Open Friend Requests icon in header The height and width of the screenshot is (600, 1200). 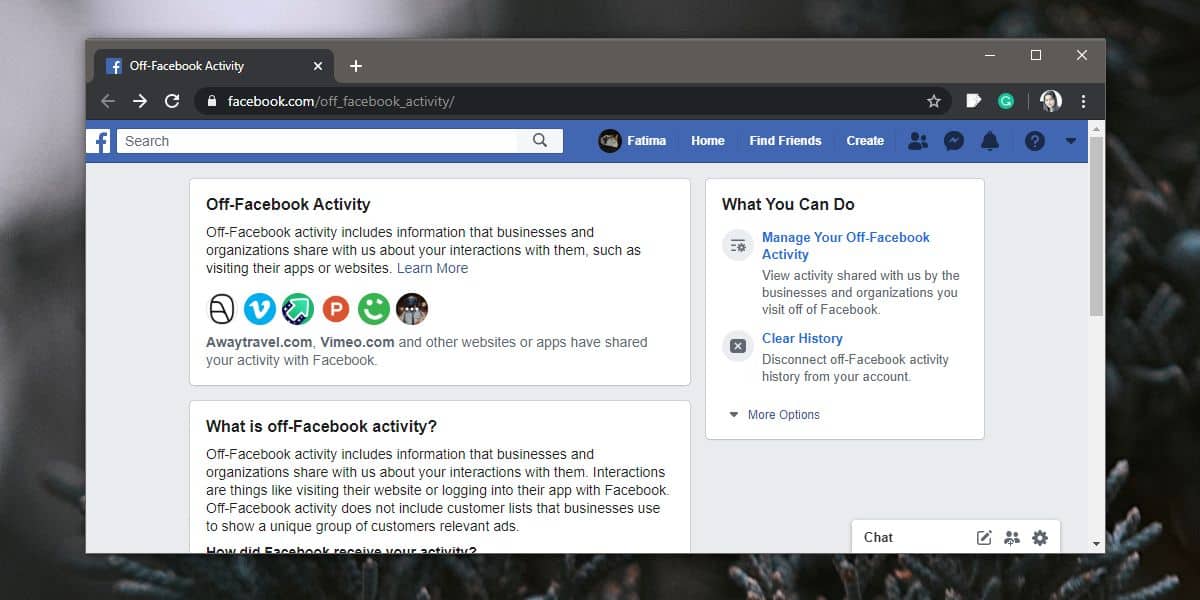click(x=917, y=141)
